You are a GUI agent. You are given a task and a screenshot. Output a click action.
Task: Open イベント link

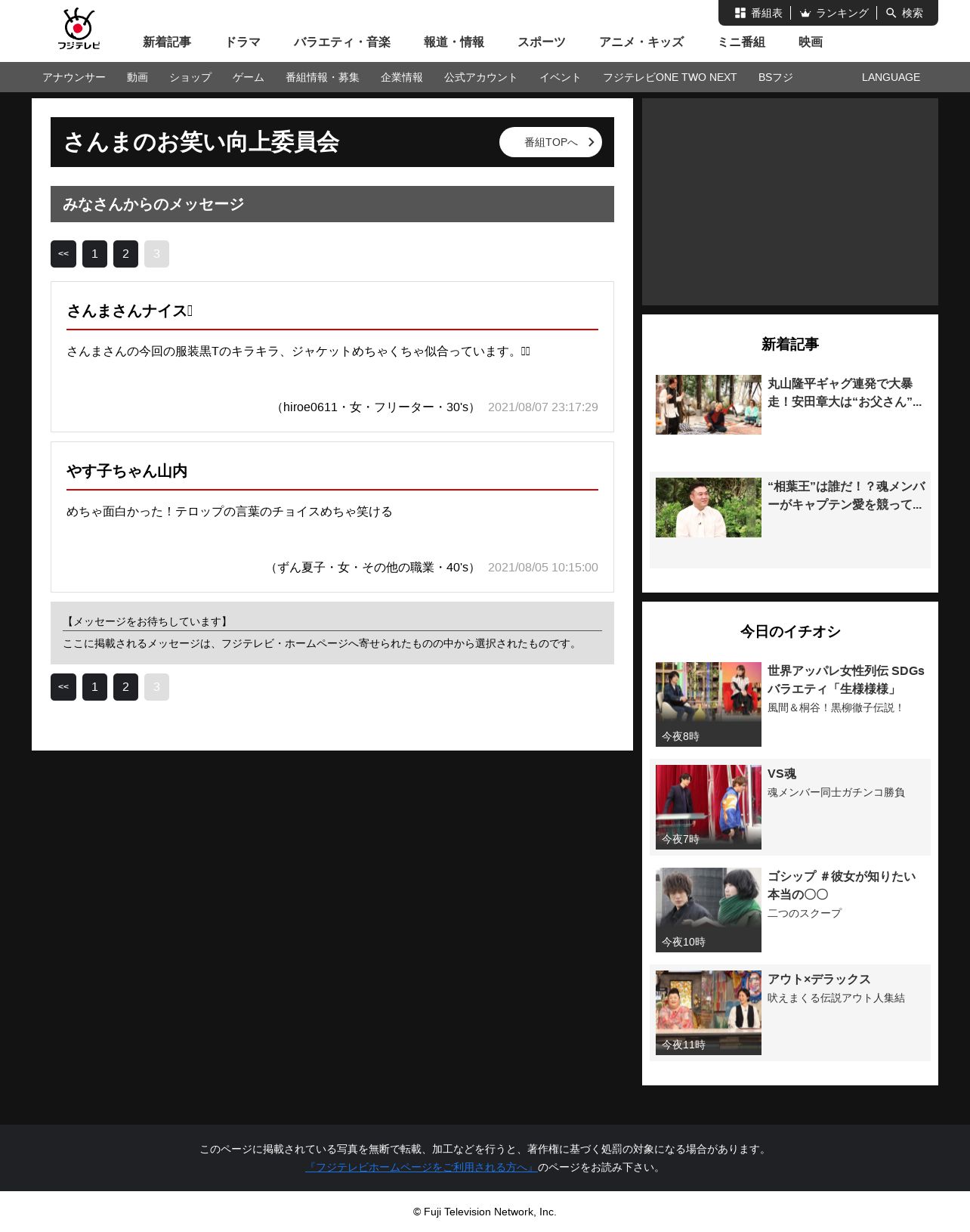click(x=561, y=77)
